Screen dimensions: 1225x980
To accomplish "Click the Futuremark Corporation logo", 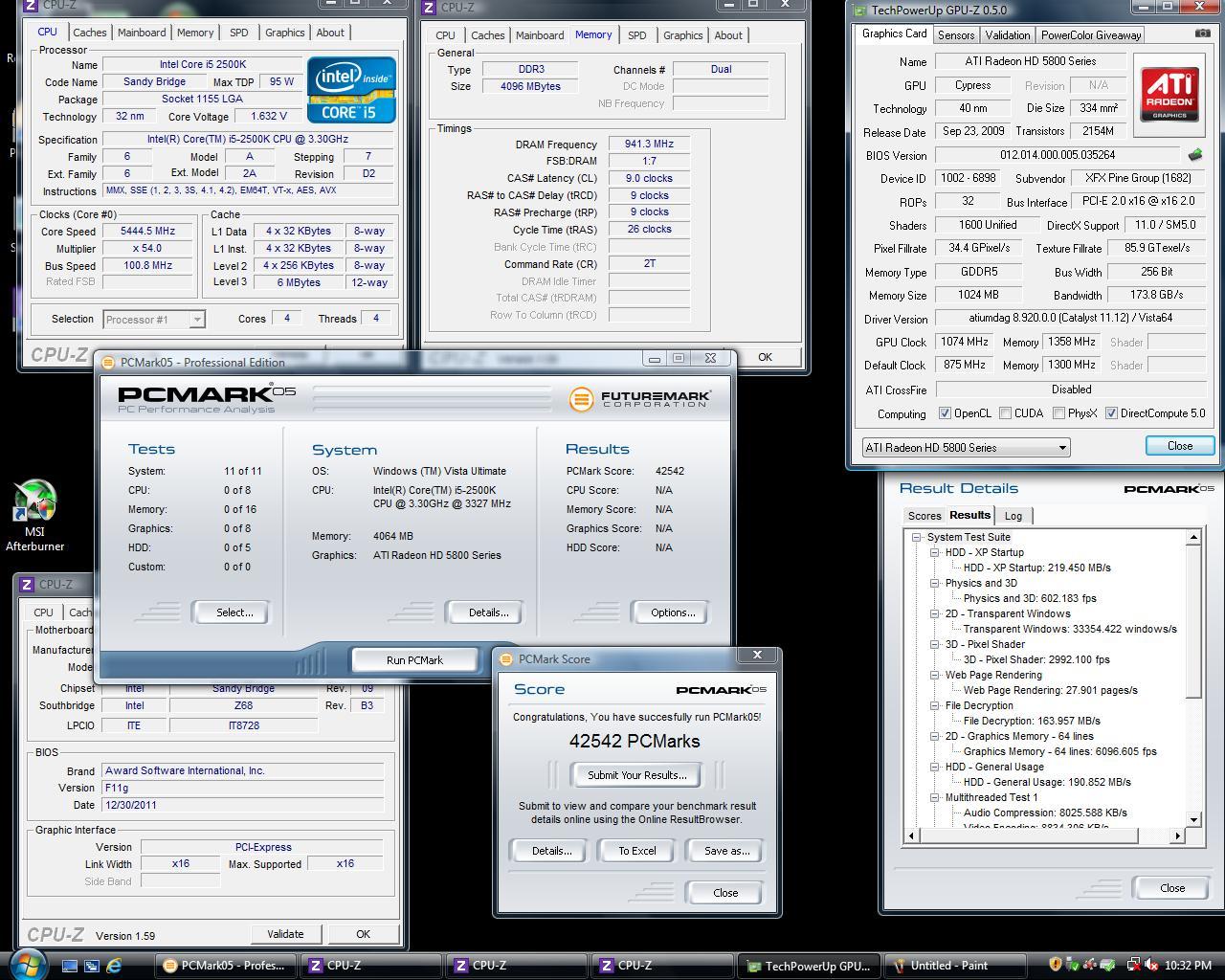I will 638,399.
